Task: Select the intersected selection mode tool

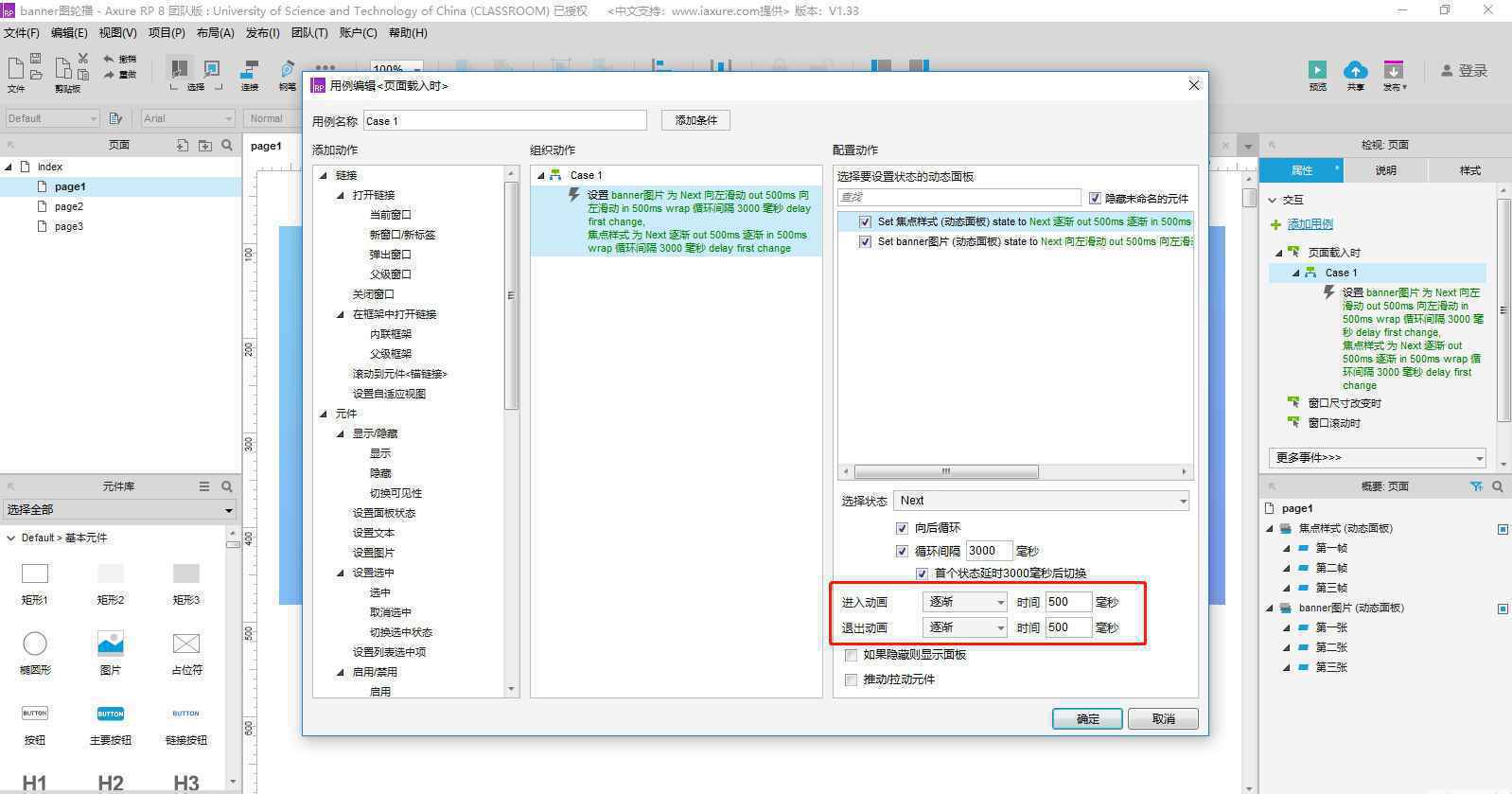Action: click(178, 68)
